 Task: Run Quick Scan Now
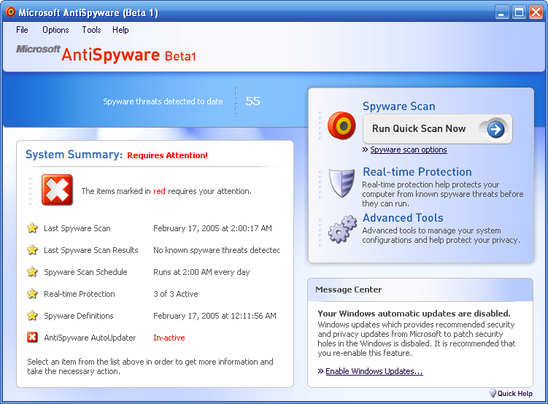tap(438, 129)
